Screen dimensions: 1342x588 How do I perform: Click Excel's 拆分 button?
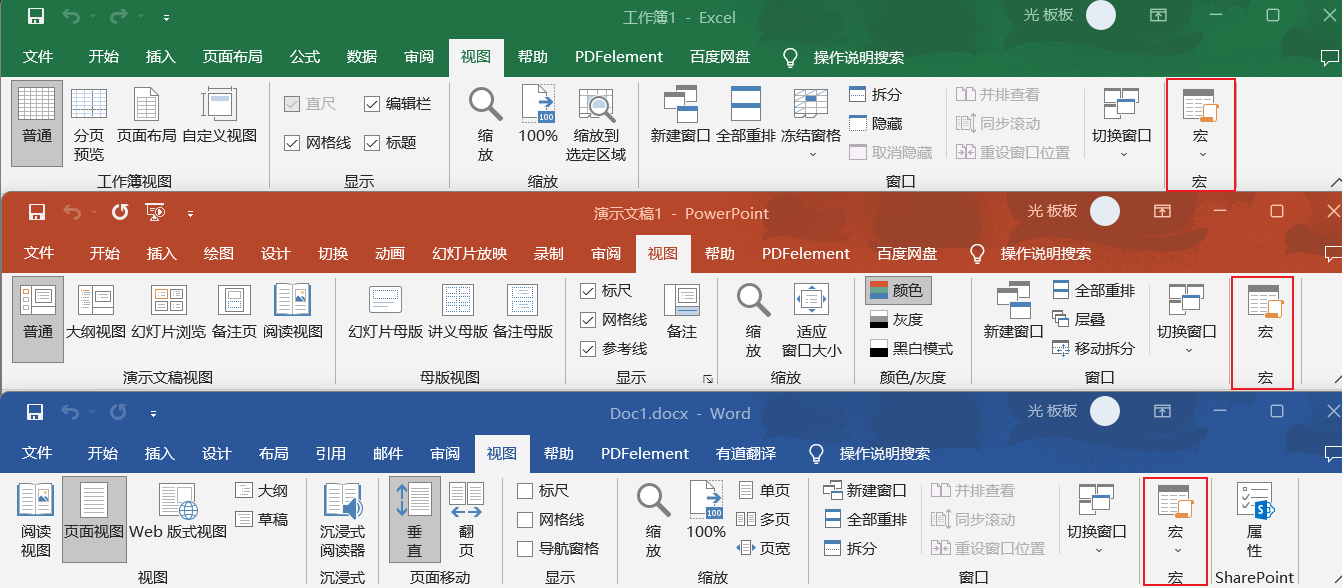click(876, 95)
